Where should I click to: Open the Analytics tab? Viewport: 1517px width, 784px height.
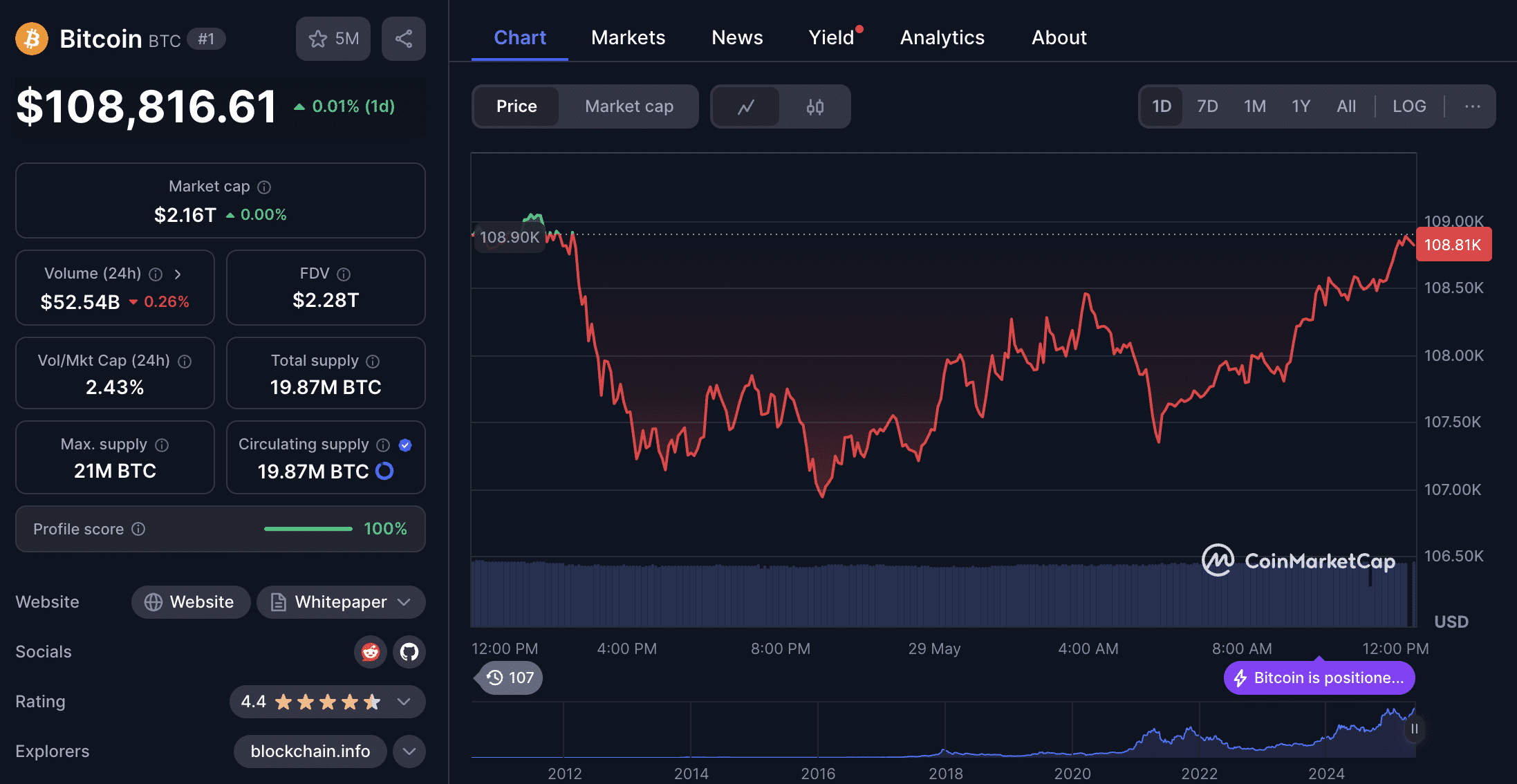pyautogui.click(x=942, y=37)
